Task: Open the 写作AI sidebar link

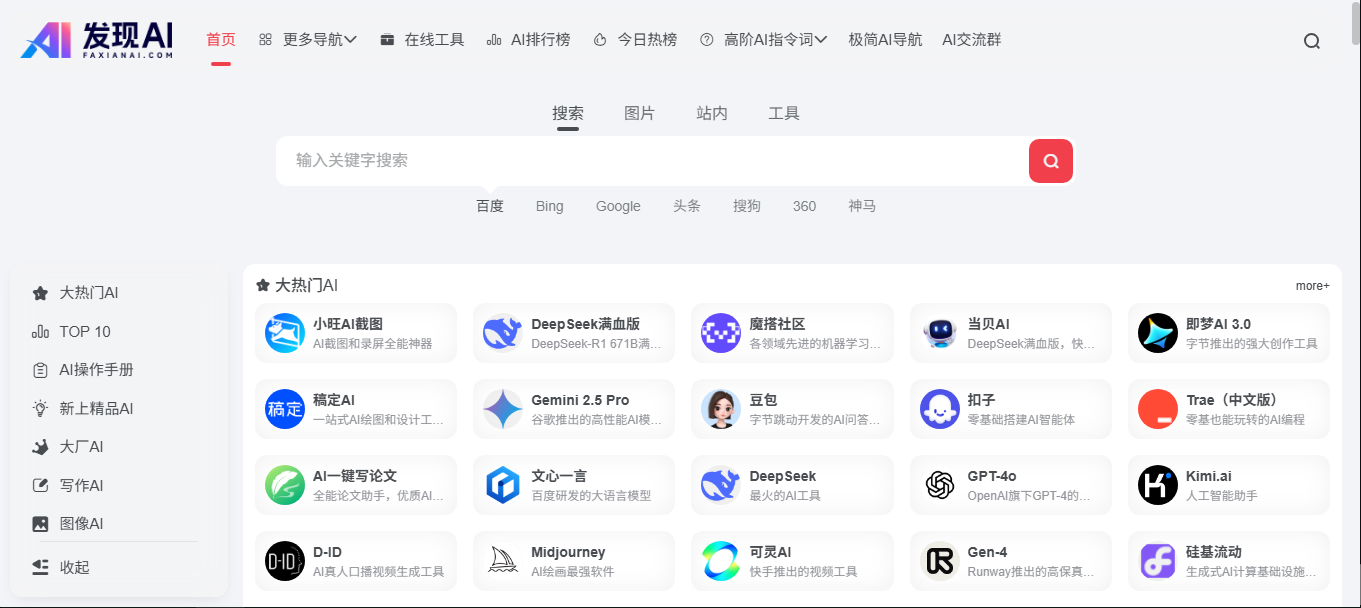Action: pyautogui.click(x=81, y=485)
